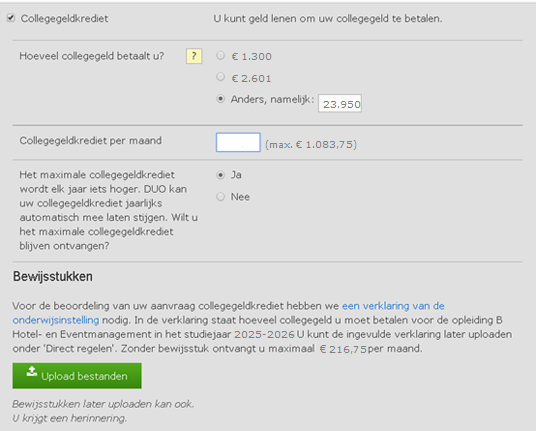
Task: Open the yellow question mark help icon
Action: (194, 56)
